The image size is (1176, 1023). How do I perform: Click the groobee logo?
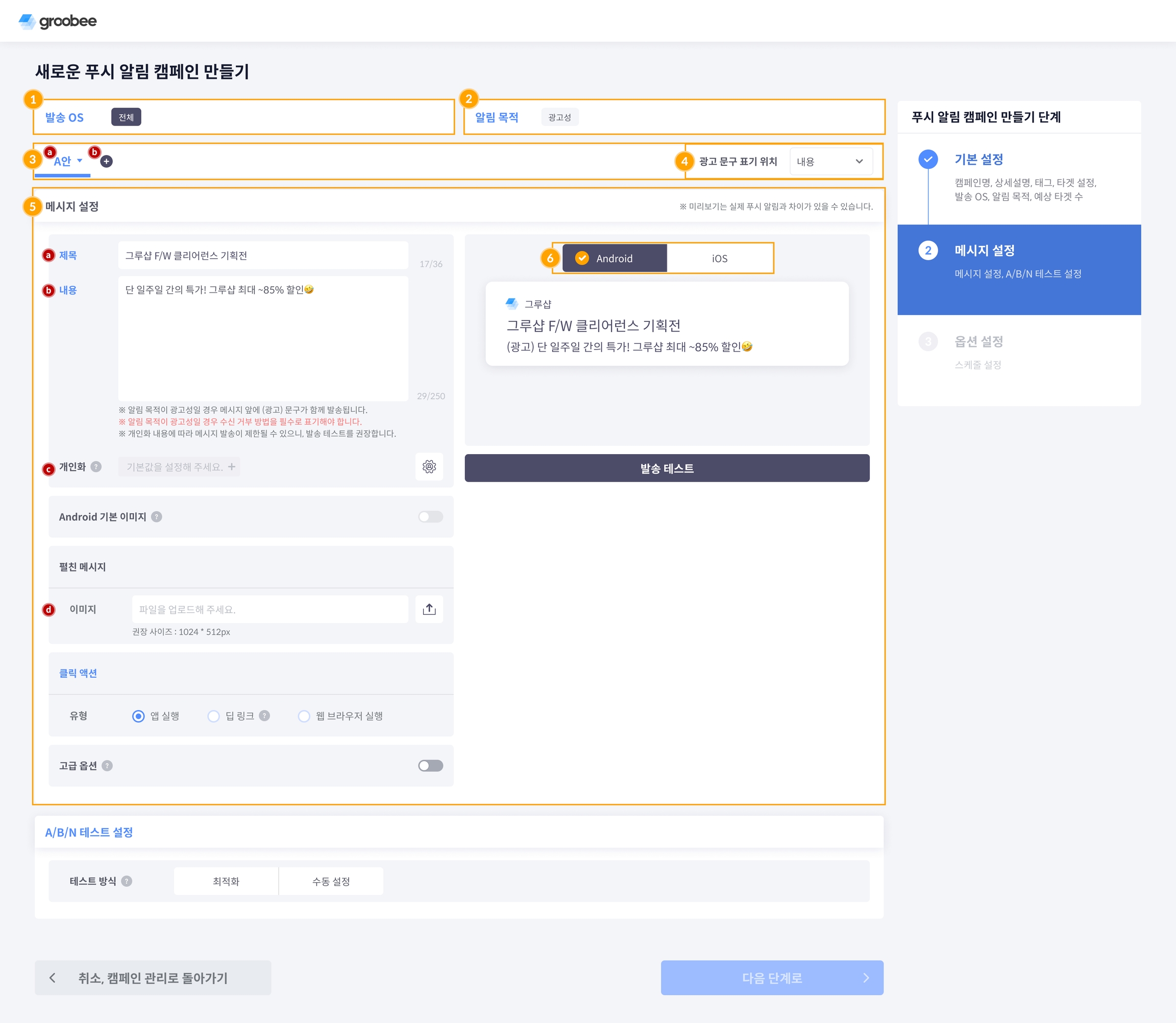(x=58, y=21)
